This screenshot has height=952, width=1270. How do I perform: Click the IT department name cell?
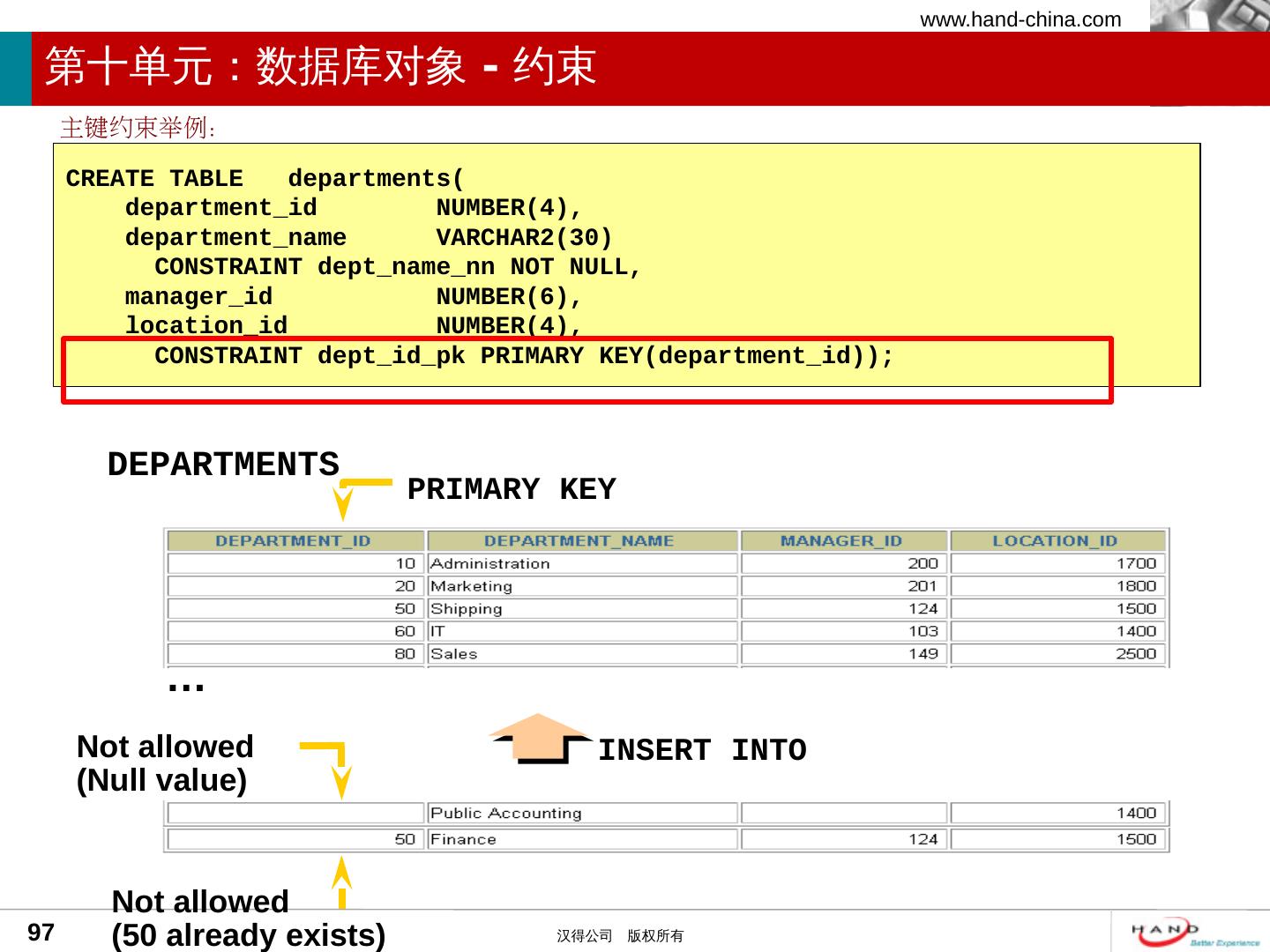pyautogui.click(x=582, y=631)
